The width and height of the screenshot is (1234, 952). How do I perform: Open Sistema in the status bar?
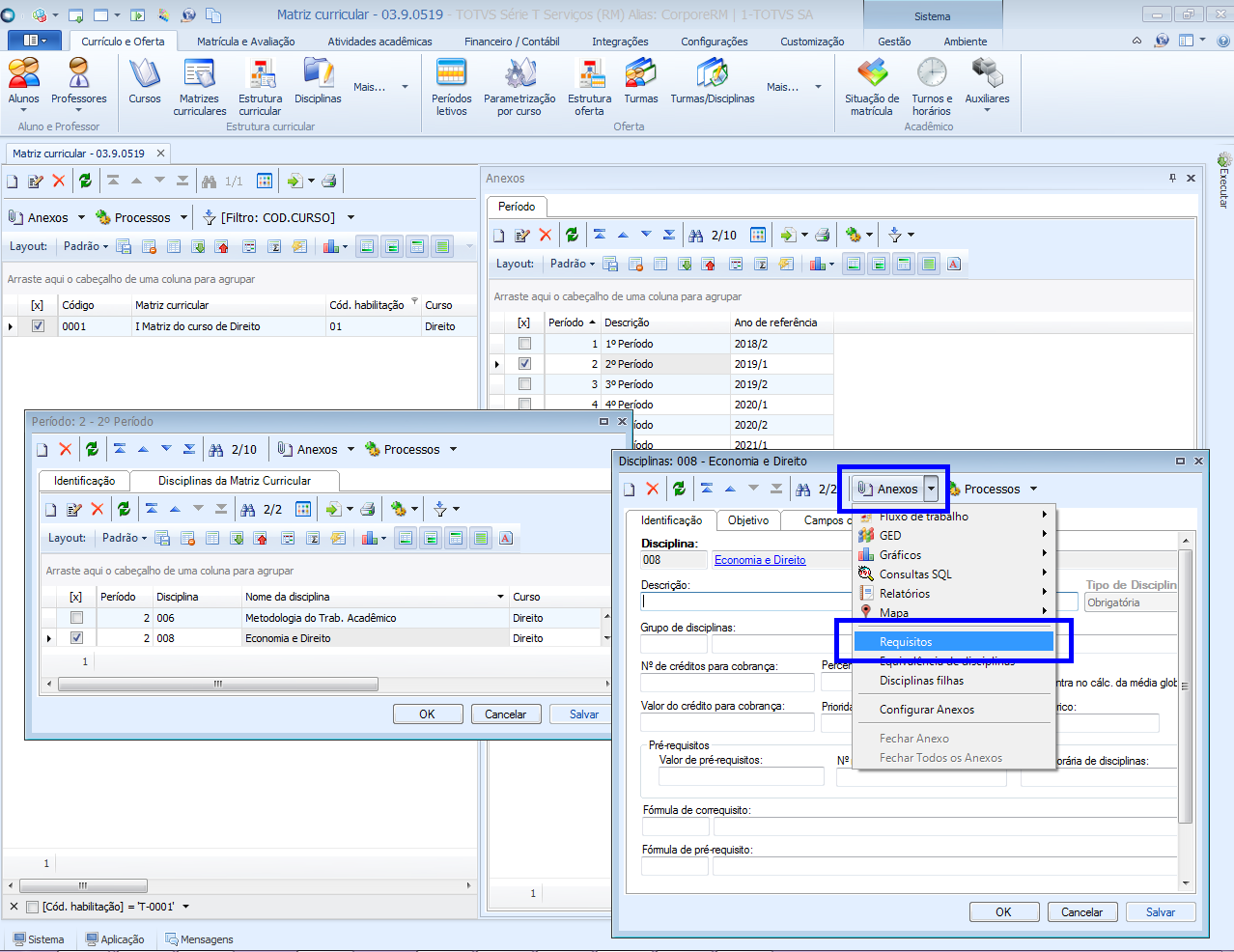pyautogui.click(x=39, y=939)
